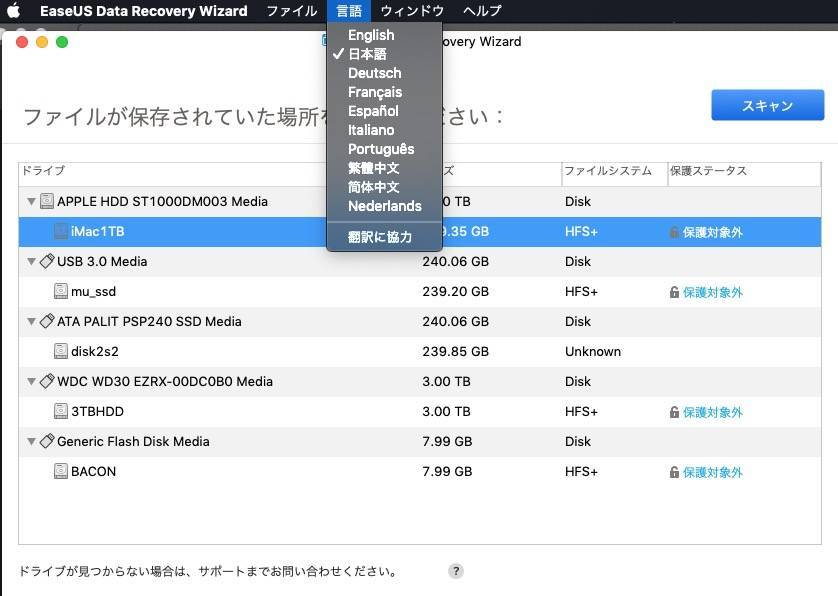Image resolution: width=838 pixels, height=596 pixels.
Task: Open the Apple menu
Action: (x=13, y=10)
